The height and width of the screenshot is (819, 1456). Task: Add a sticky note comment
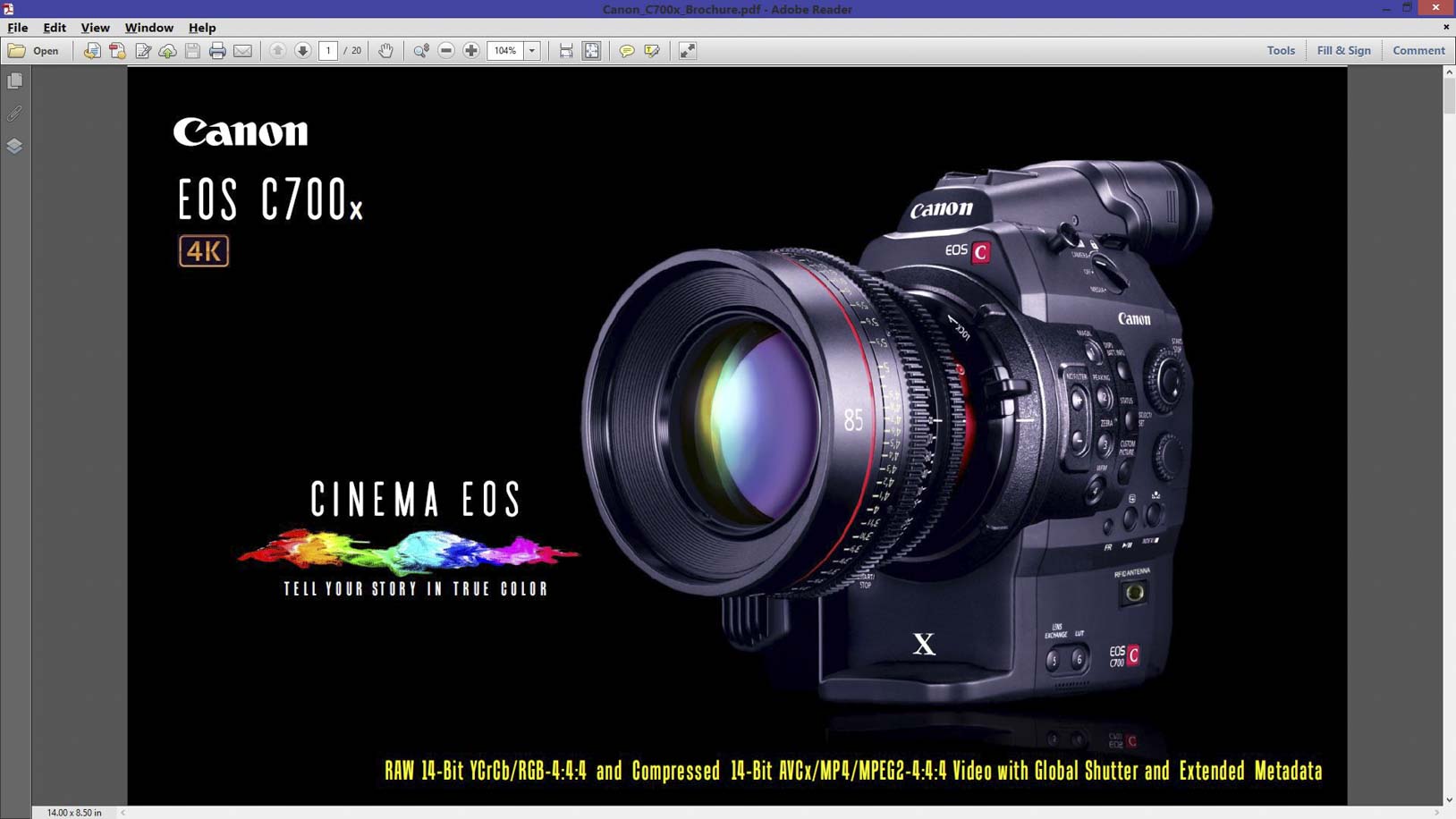tap(627, 51)
